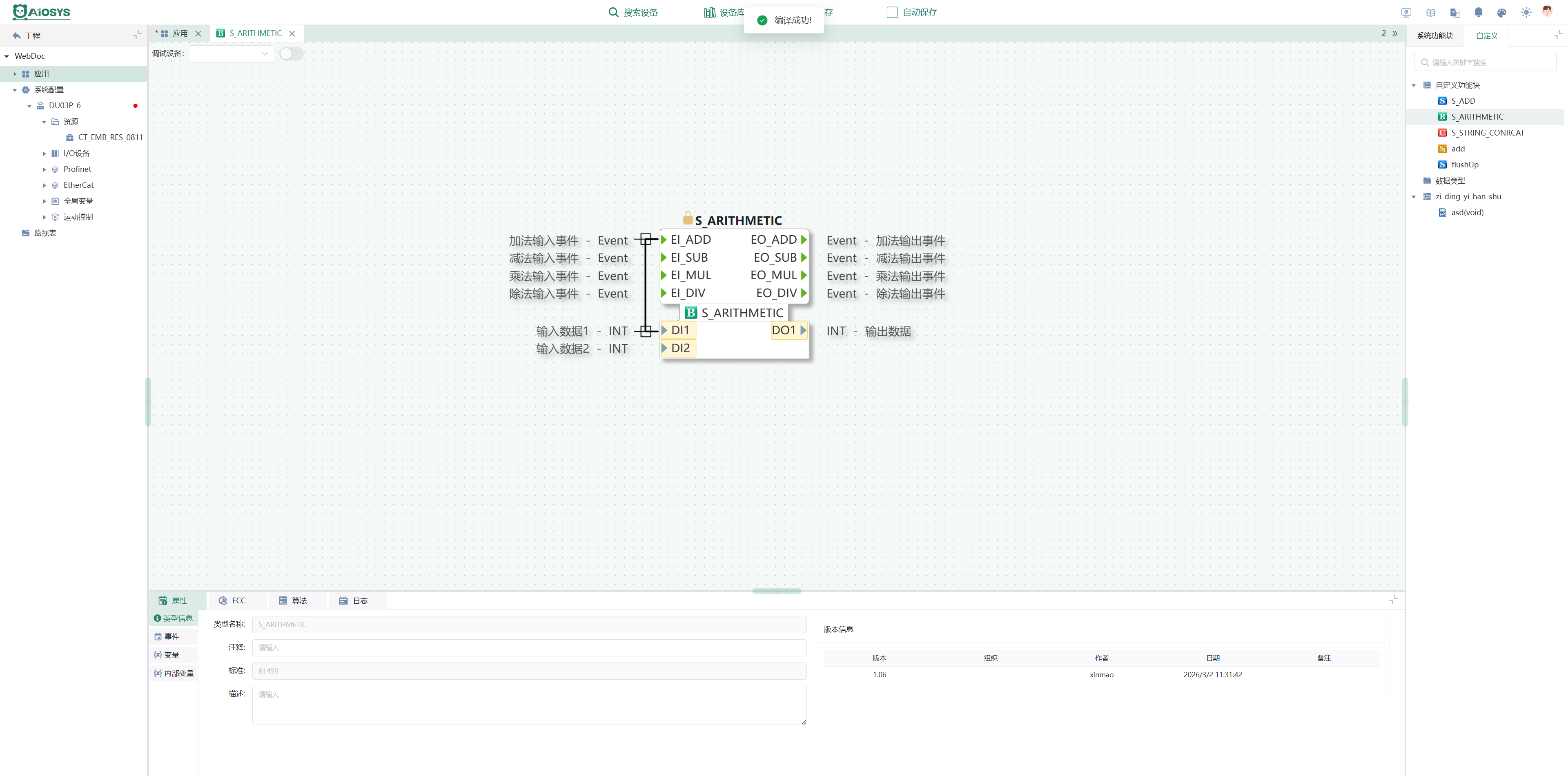Open 设备库 device library
The image size is (1568, 776).
[724, 12]
